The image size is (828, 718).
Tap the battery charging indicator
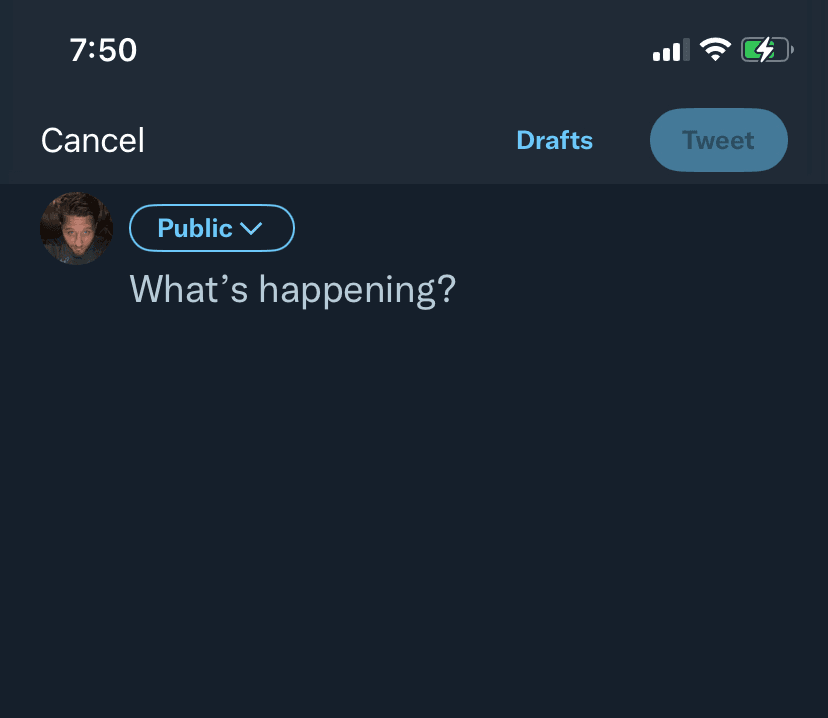pos(767,49)
